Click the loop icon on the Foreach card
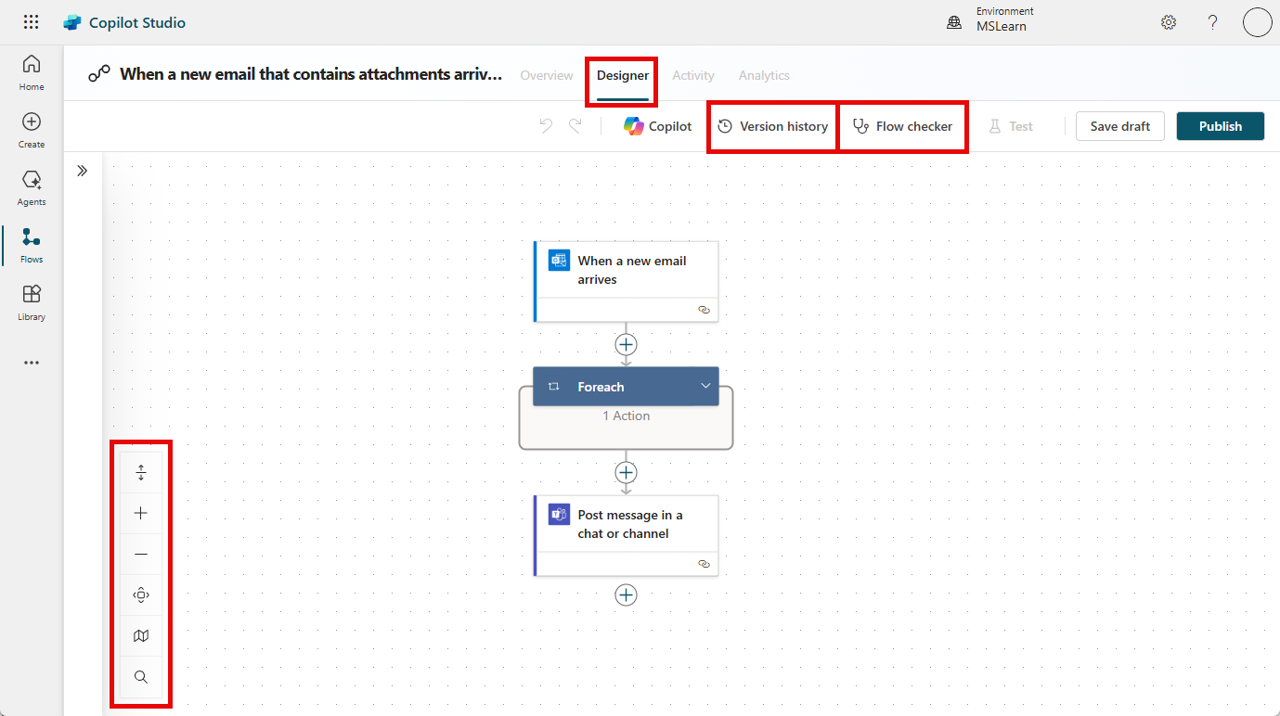The width and height of the screenshot is (1280, 716). (553, 386)
